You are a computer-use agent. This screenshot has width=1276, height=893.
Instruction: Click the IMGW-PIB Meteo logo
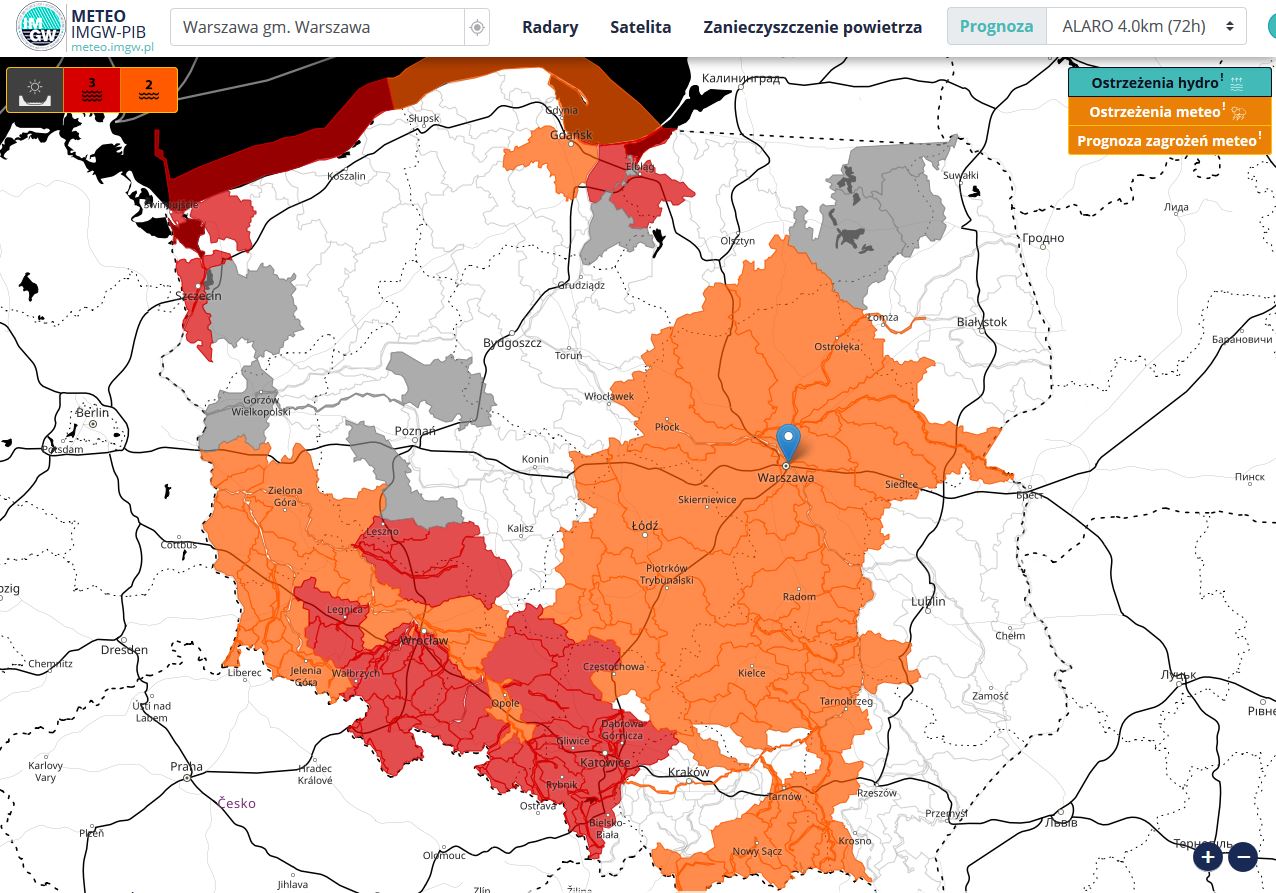pyautogui.click(x=40, y=27)
